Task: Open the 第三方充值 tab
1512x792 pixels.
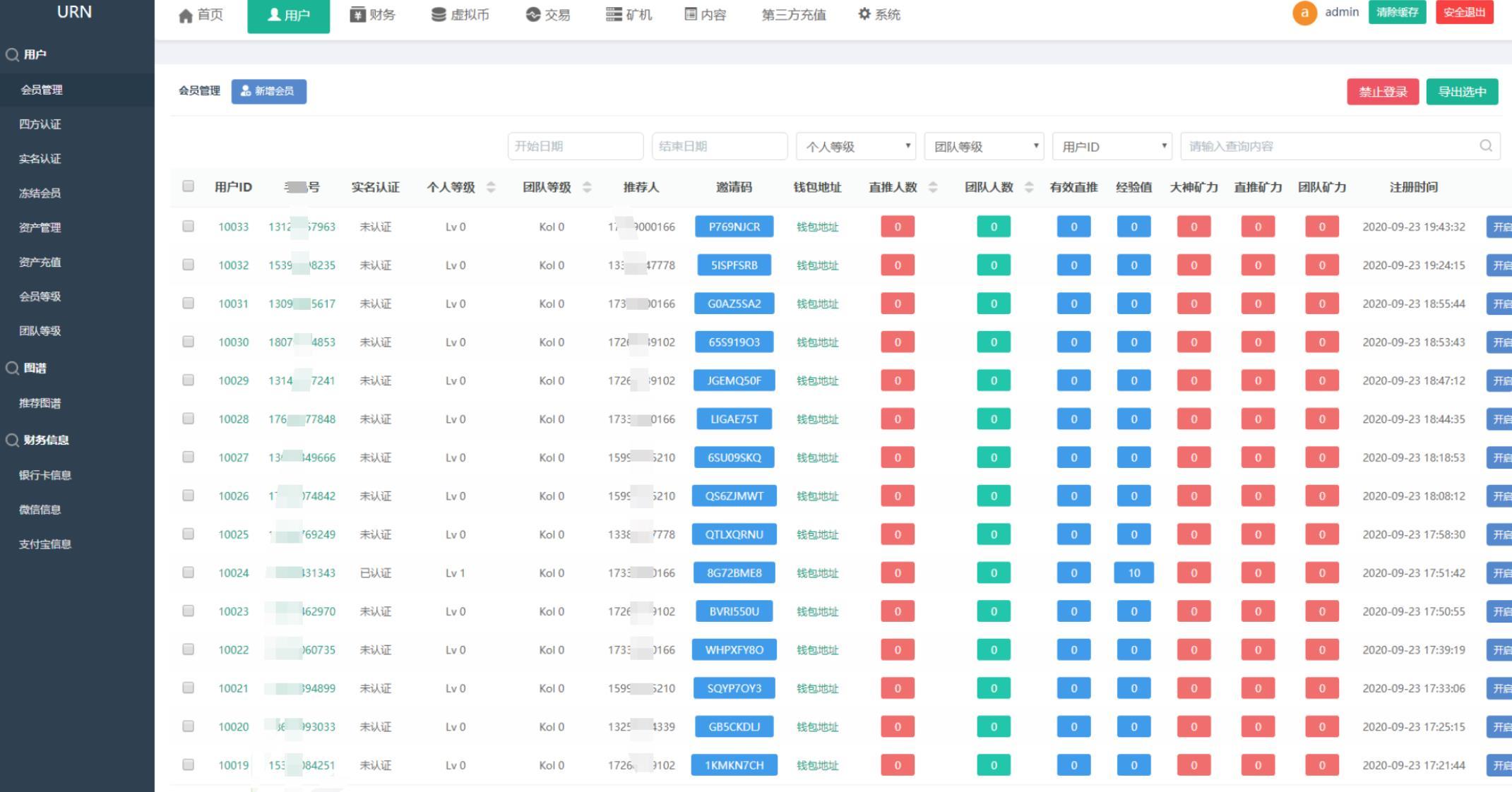Action: click(794, 15)
